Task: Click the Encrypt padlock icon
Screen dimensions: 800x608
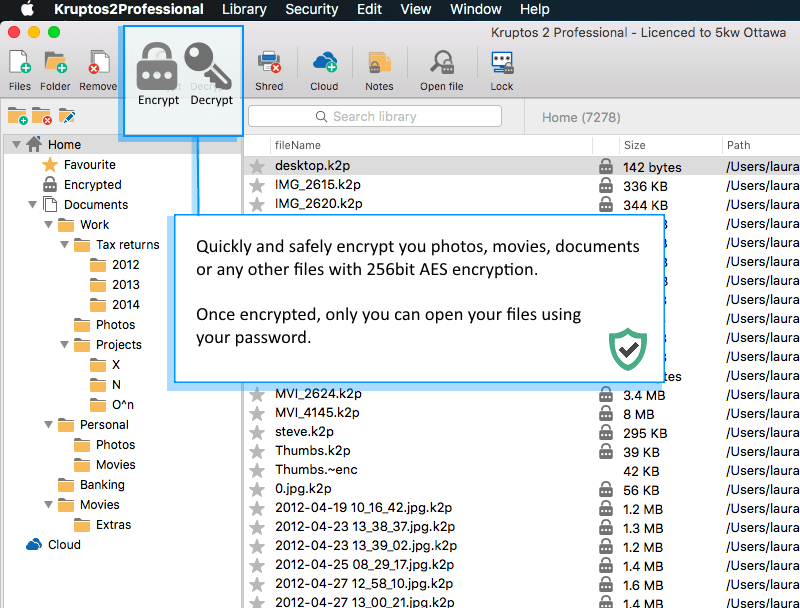Action: pyautogui.click(x=157, y=66)
